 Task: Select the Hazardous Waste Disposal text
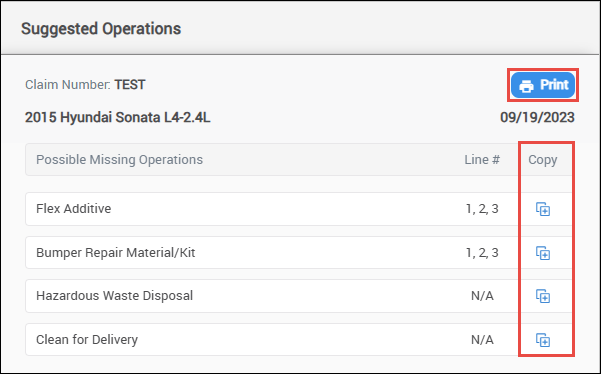click(x=114, y=295)
